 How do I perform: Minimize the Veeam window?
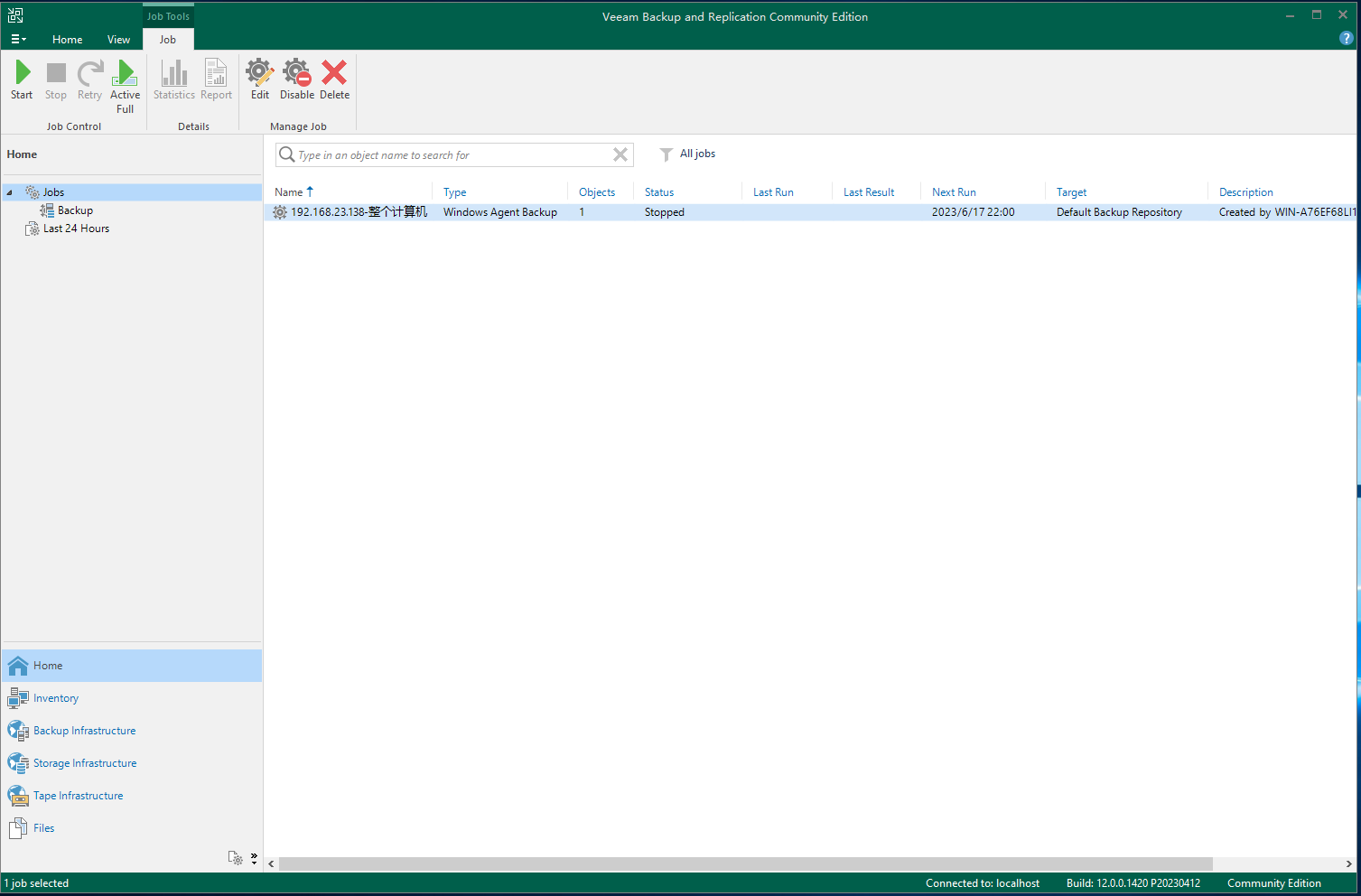click(1291, 15)
